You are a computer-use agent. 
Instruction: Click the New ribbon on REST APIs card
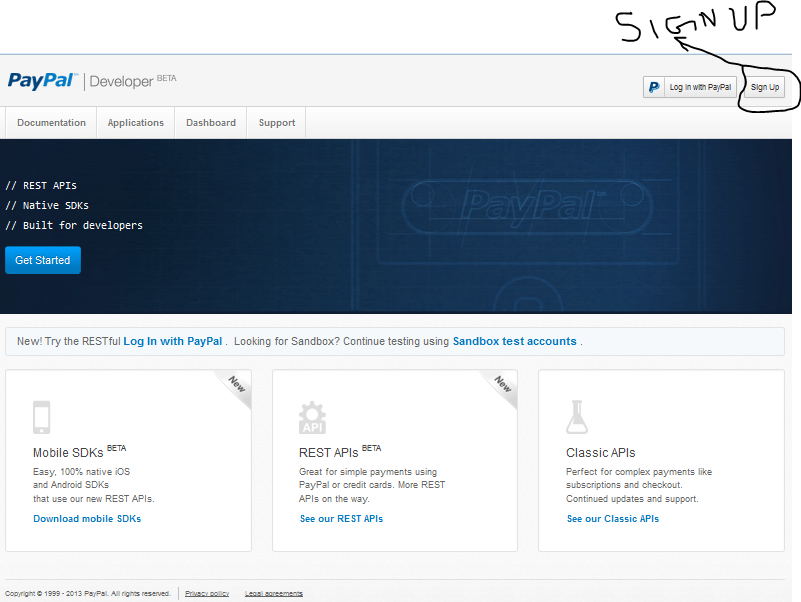click(500, 388)
